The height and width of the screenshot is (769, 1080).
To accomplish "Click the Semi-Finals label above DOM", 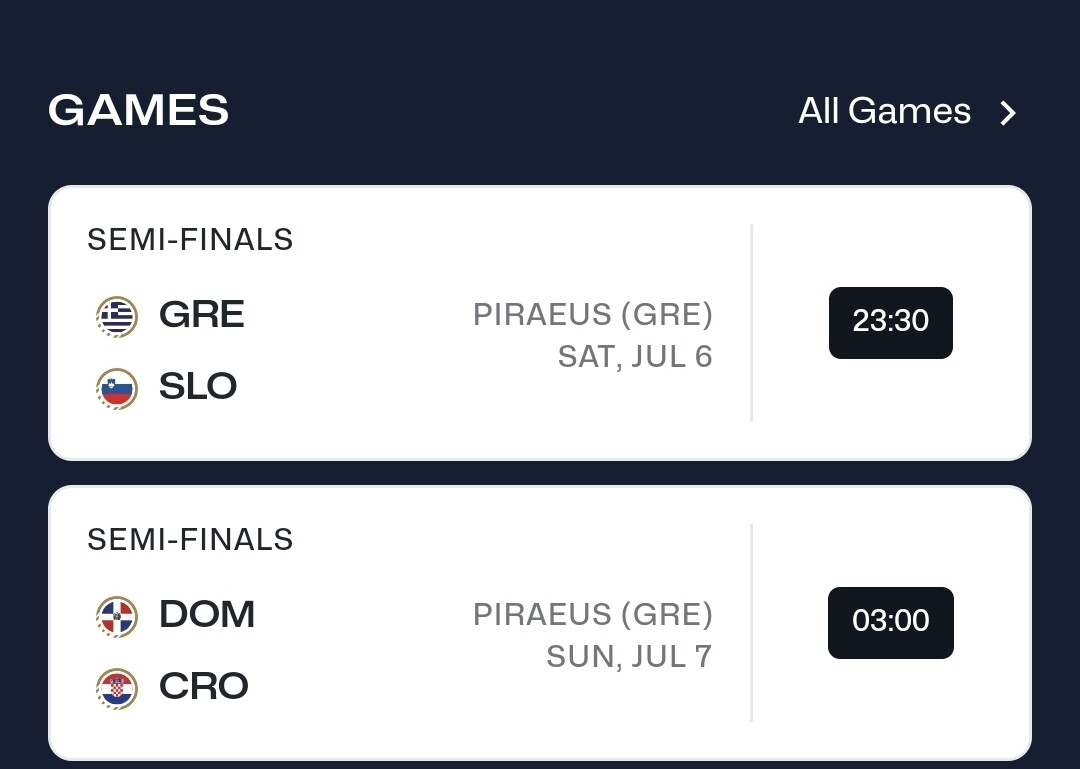I will click(x=190, y=540).
